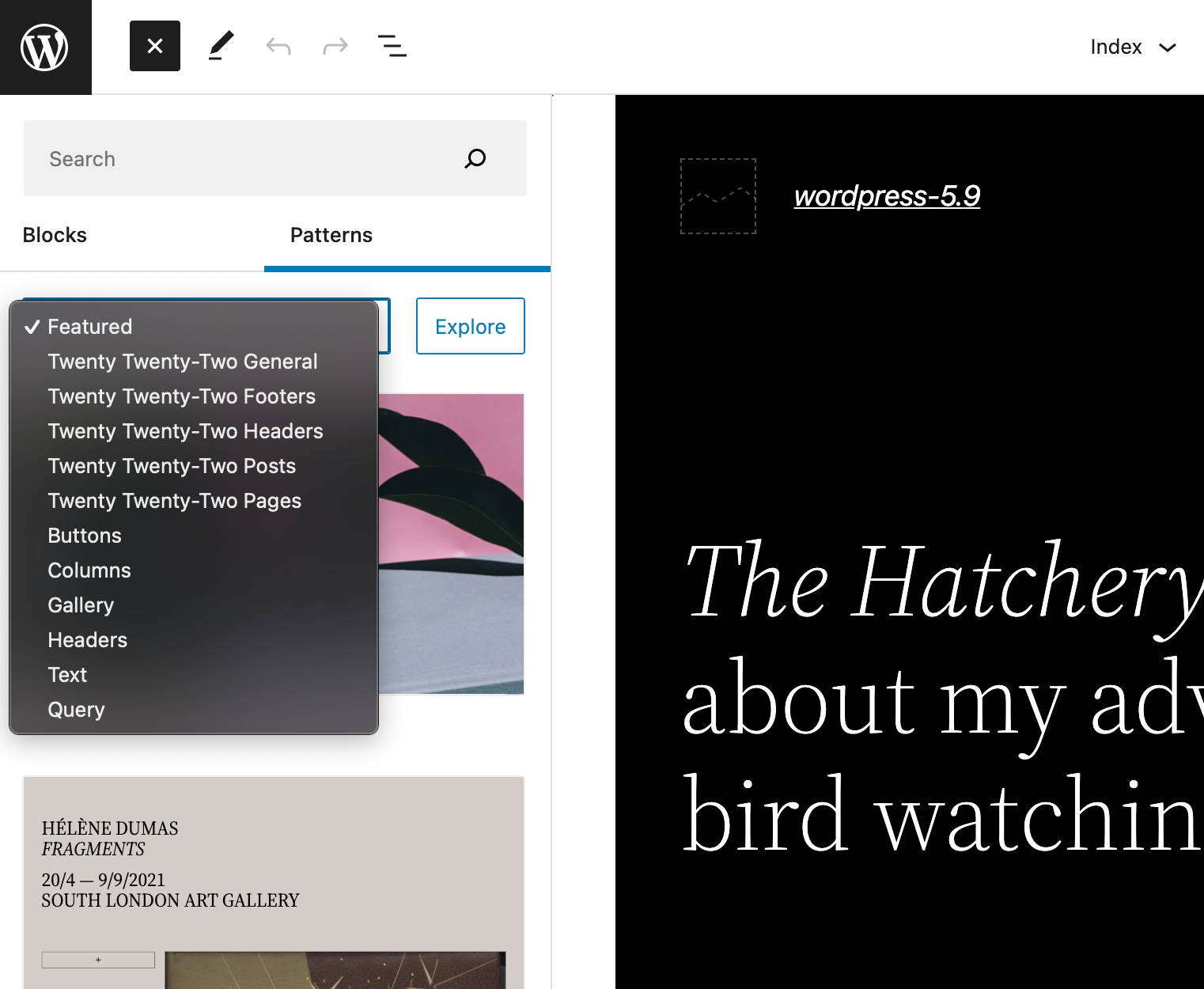The image size is (1204, 989).
Task: Switch to the Blocks tab
Action: 55,235
